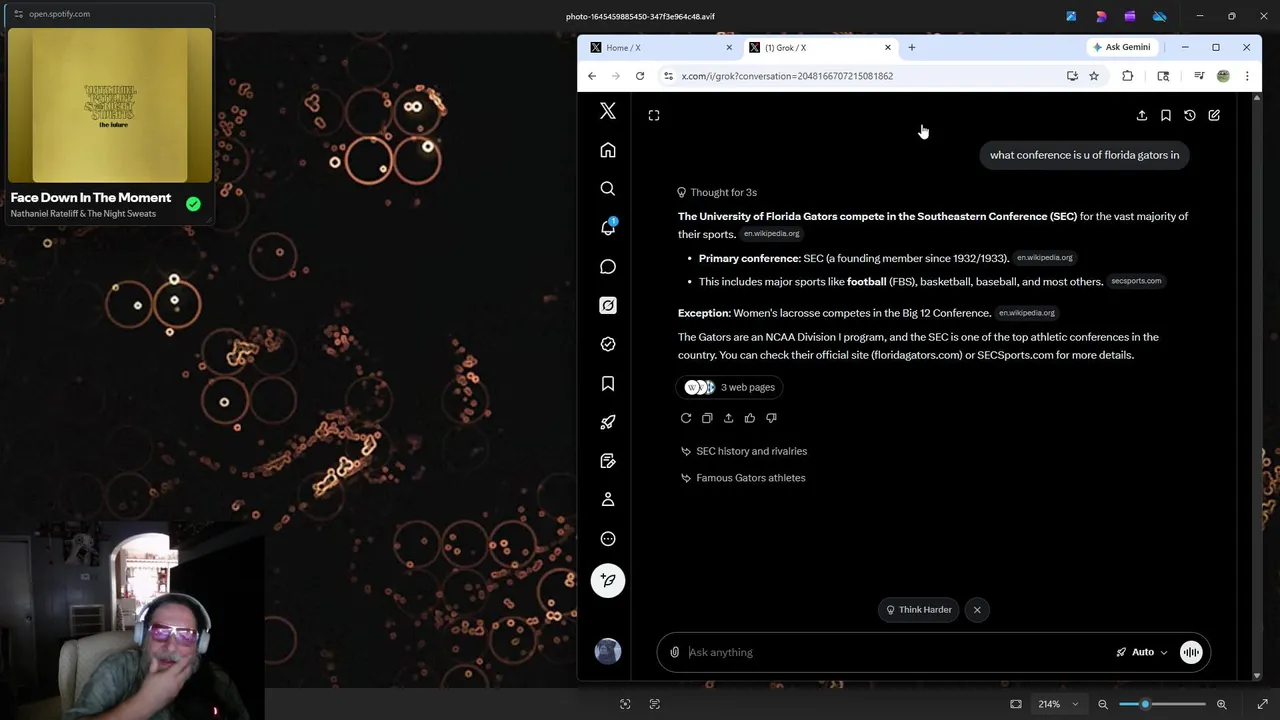Open the 3 web pages sources
This screenshot has width=1280, height=720.
(730, 387)
